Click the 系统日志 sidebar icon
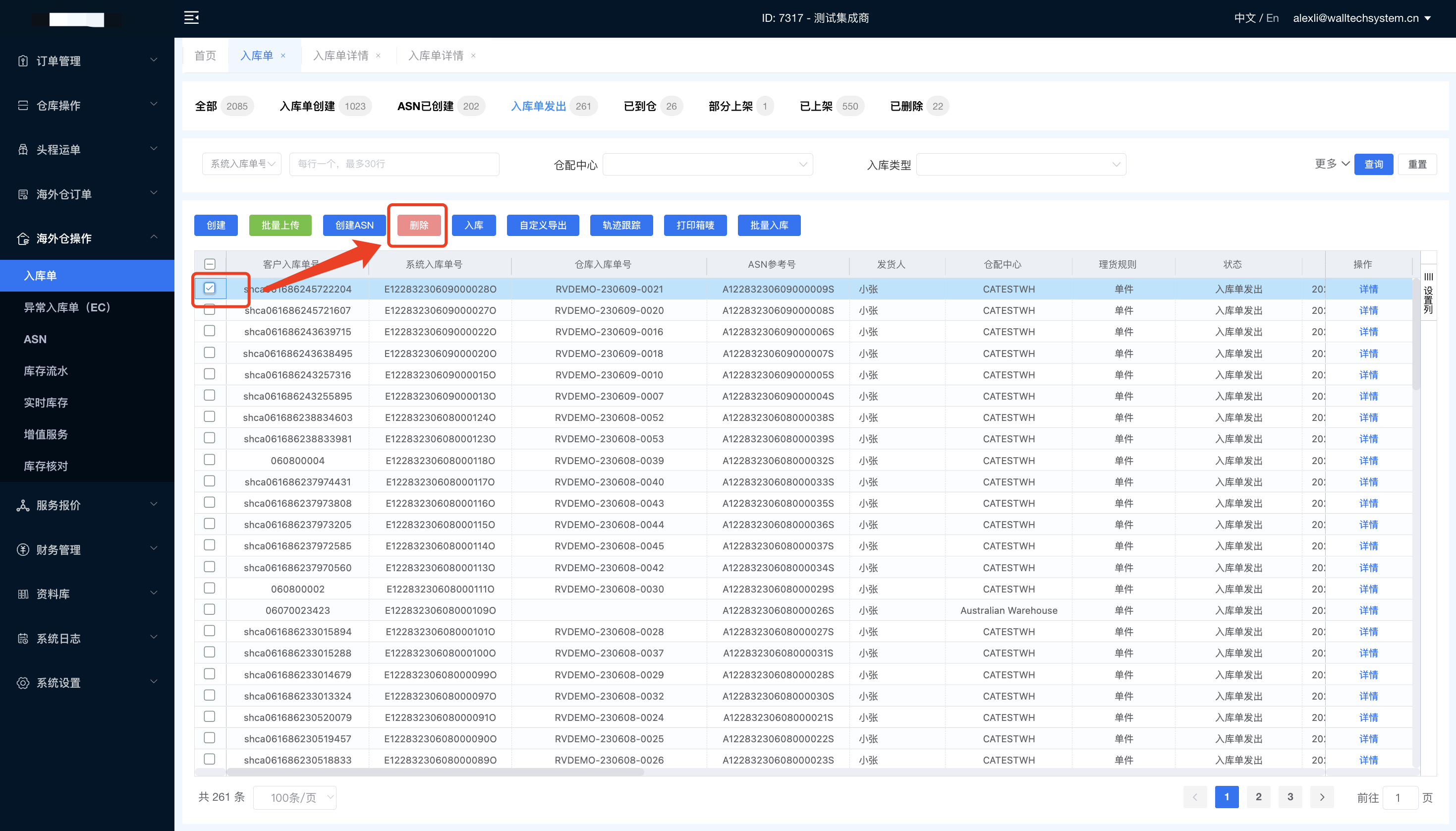This screenshot has height=831, width=1456. pyautogui.click(x=23, y=638)
